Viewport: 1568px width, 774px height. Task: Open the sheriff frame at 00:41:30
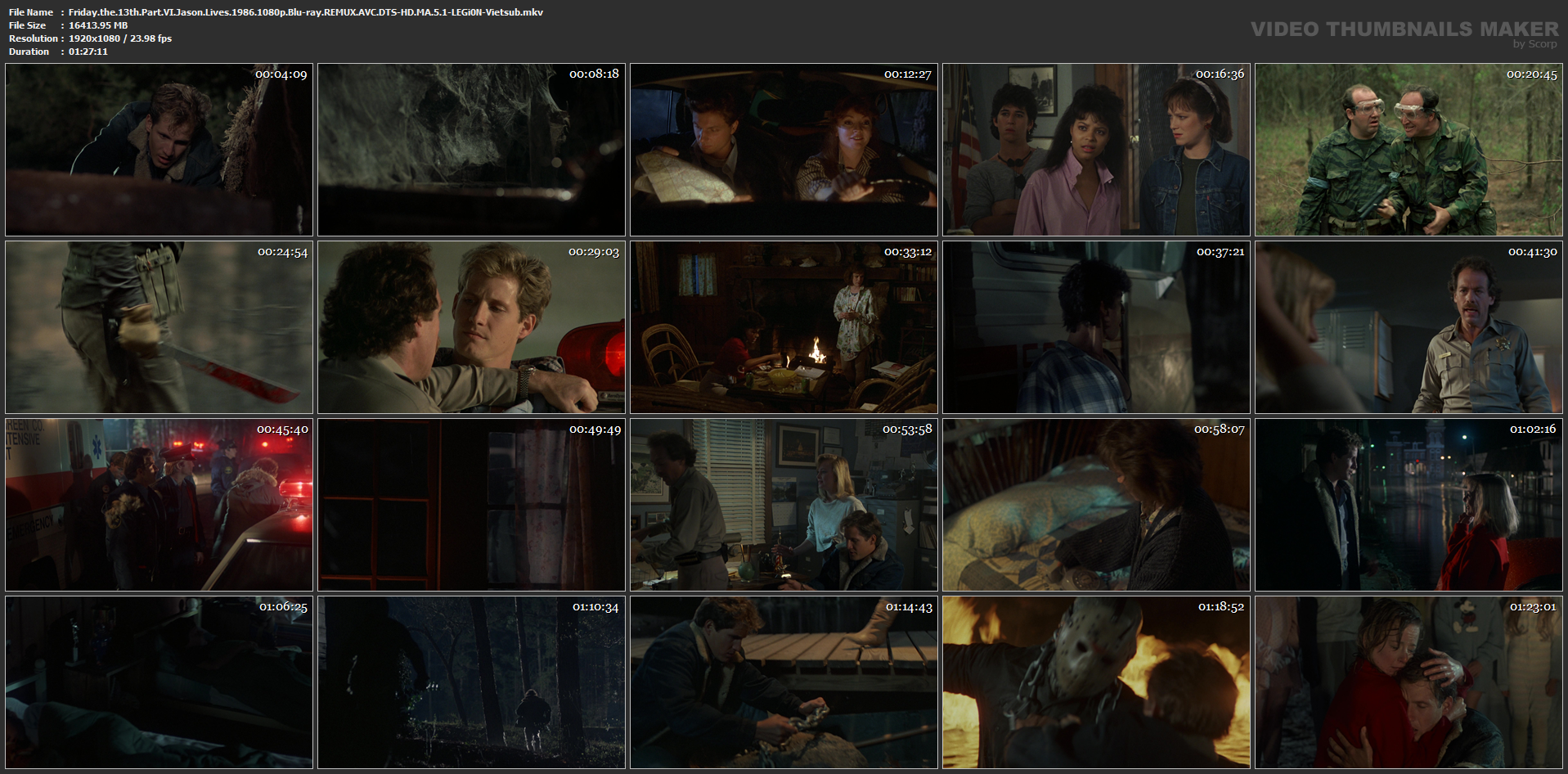click(x=1409, y=327)
